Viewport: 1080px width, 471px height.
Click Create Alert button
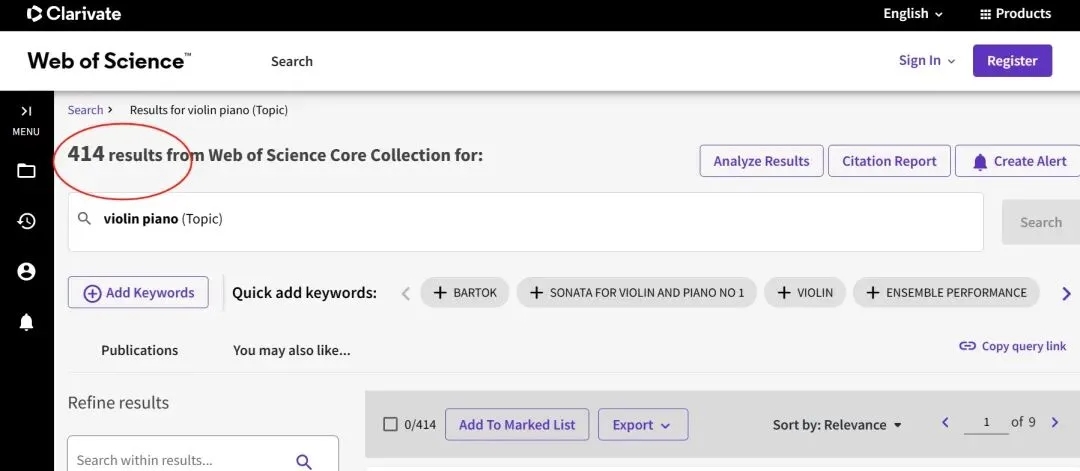click(x=1017, y=161)
